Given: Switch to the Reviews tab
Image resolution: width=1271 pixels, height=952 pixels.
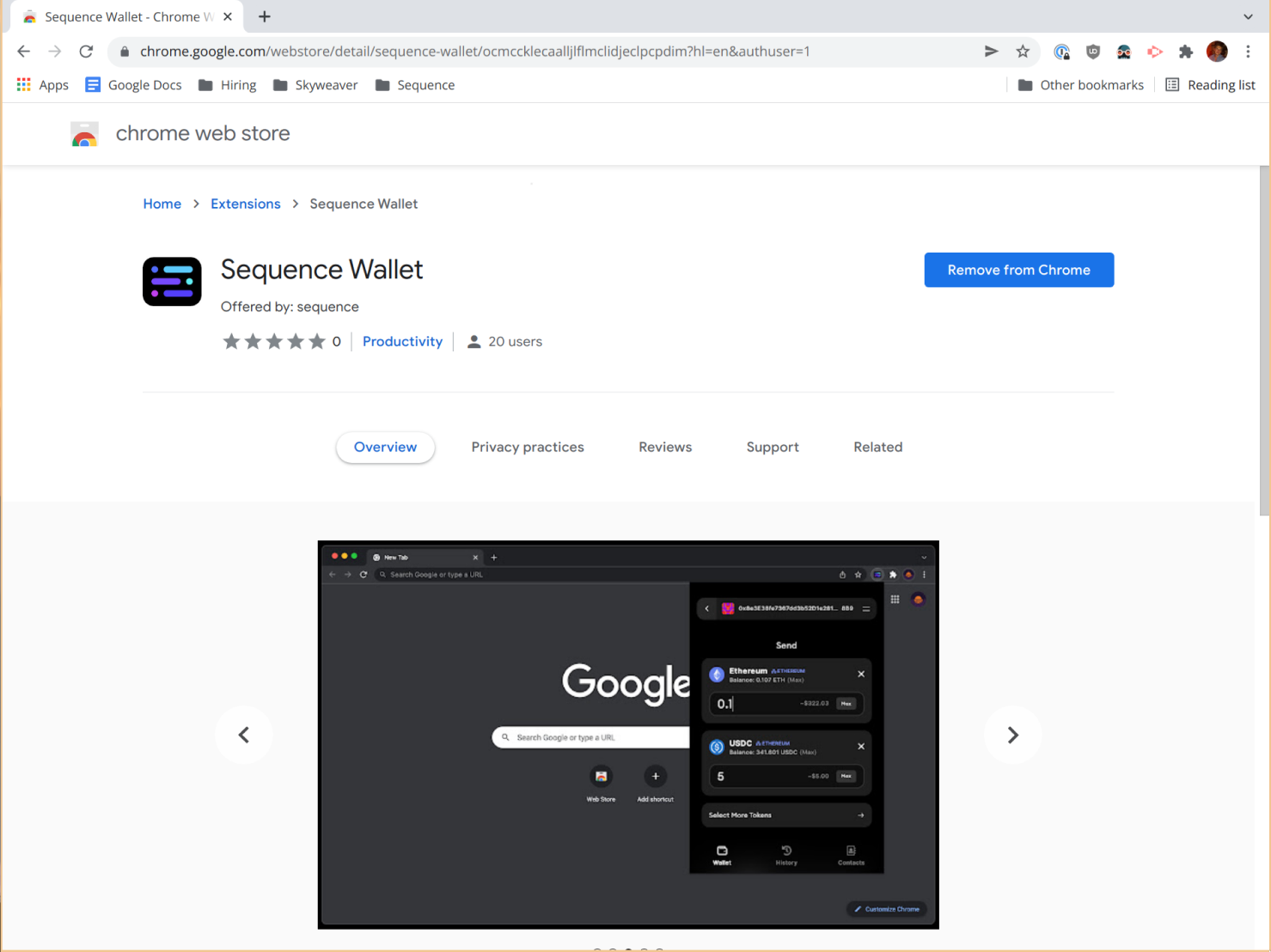Looking at the screenshot, I should click(x=664, y=447).
